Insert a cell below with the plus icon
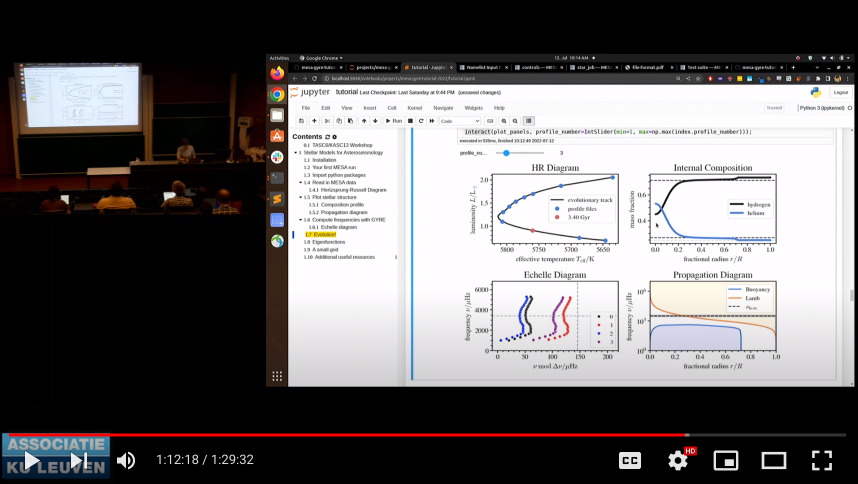 point(314,121)
